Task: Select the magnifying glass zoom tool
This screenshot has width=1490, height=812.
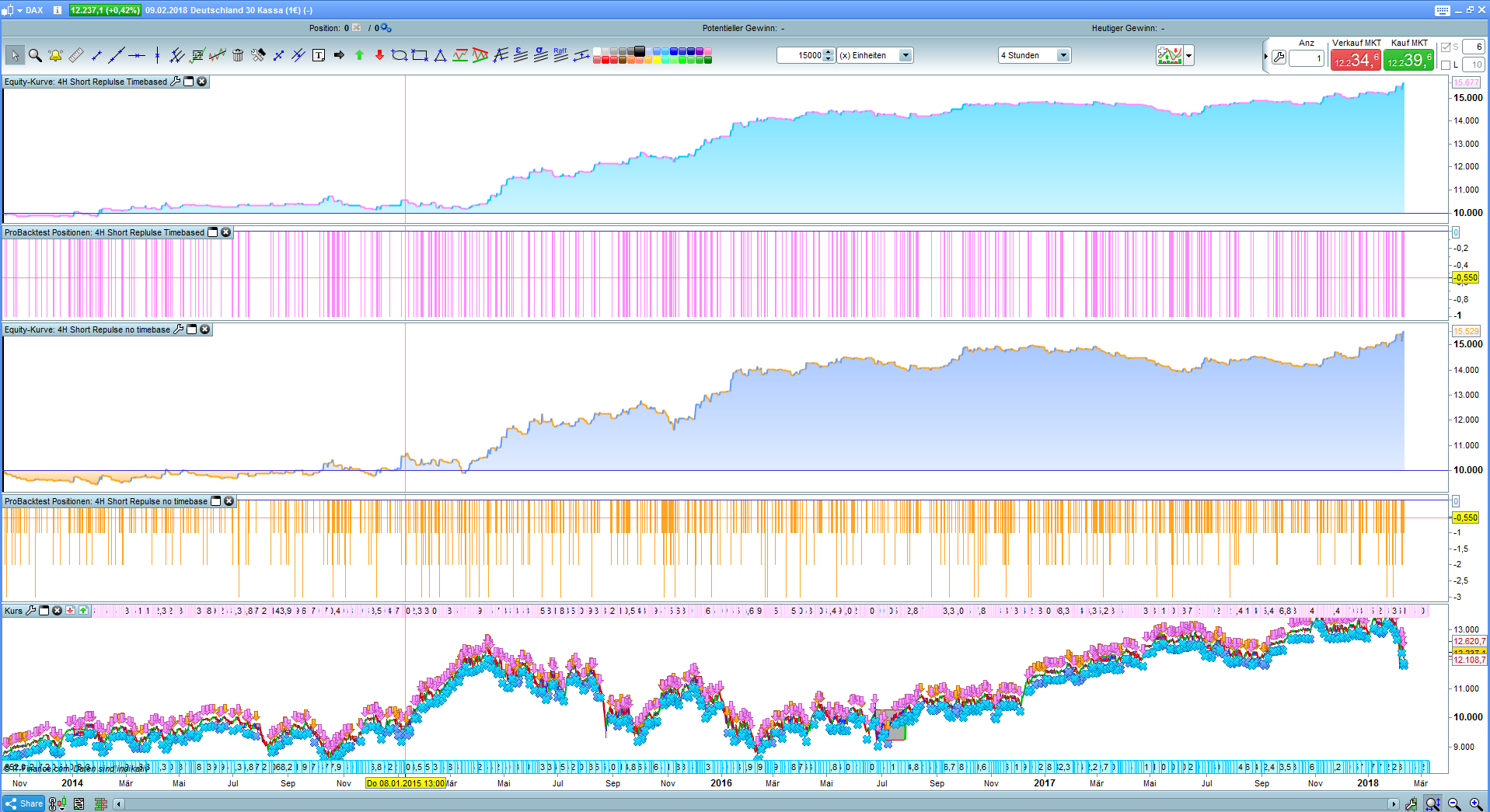Action: tap(35, 55)
